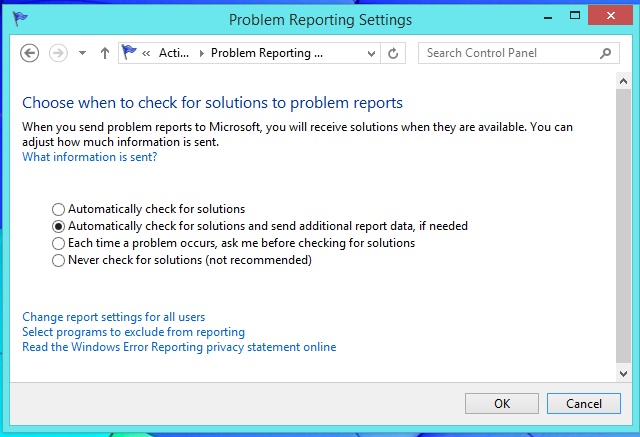640x437 pixels.
Task: Select Automatically check for solutions
Action: [58, 209]
